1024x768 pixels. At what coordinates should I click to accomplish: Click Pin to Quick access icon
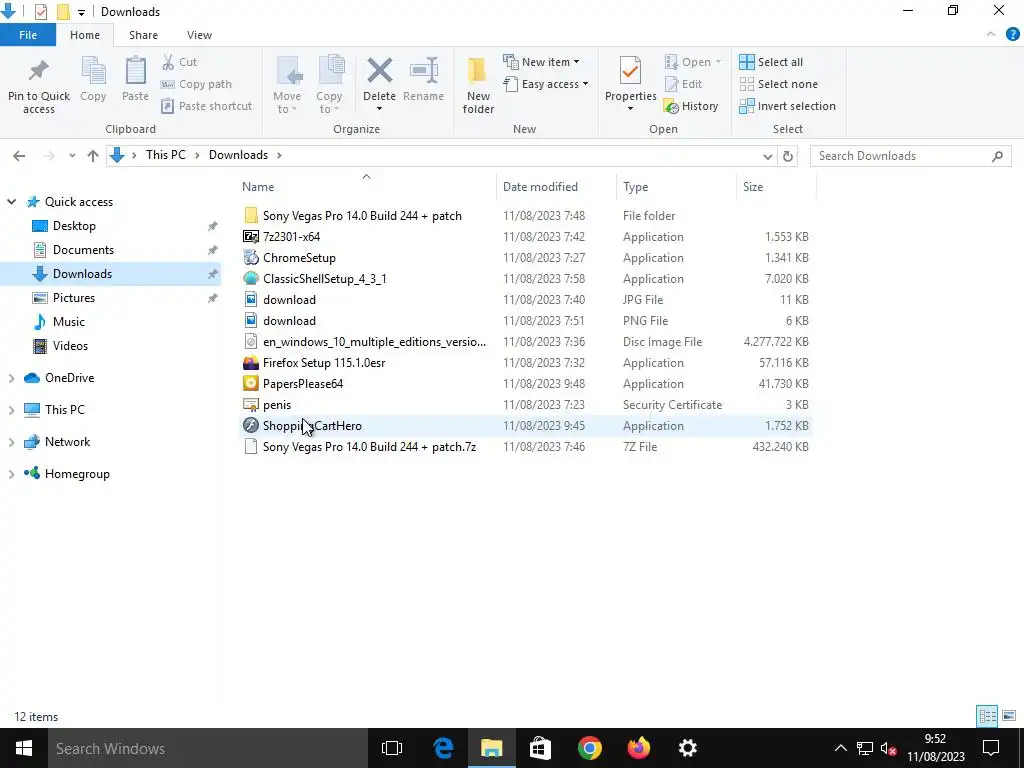point(39,71)
